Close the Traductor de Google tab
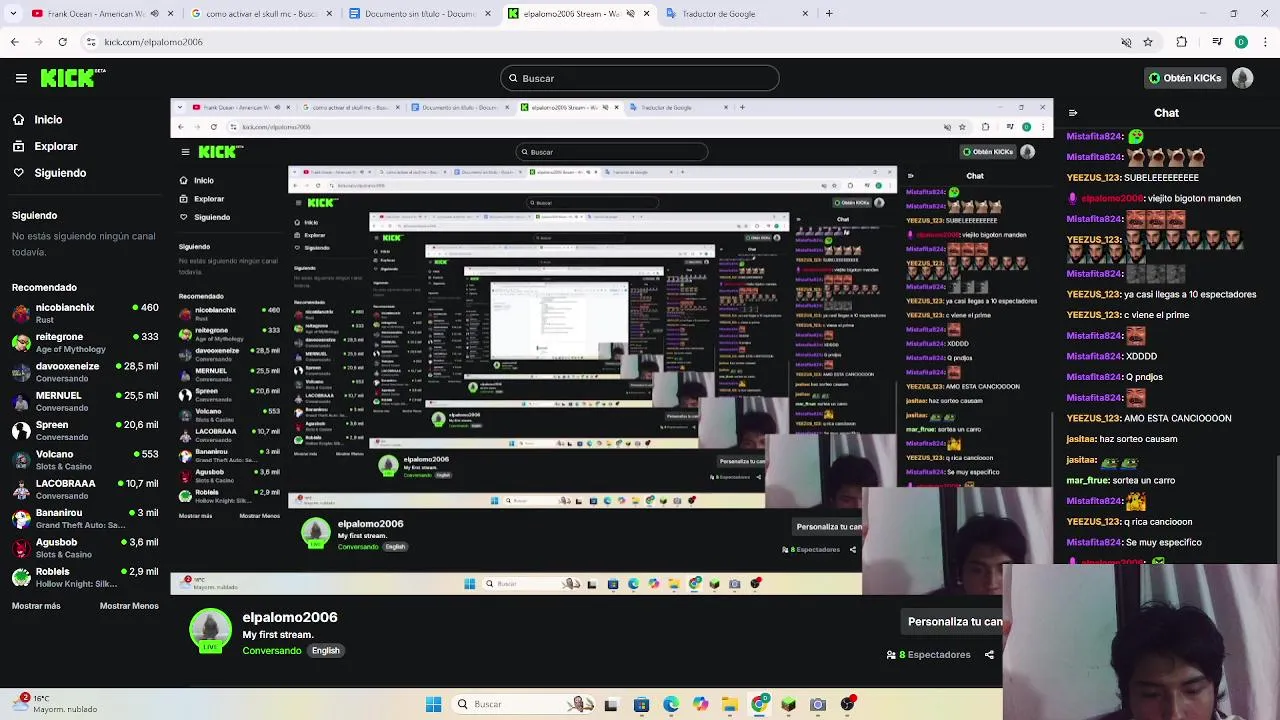The image size is (1280, 720). (805, 14)
